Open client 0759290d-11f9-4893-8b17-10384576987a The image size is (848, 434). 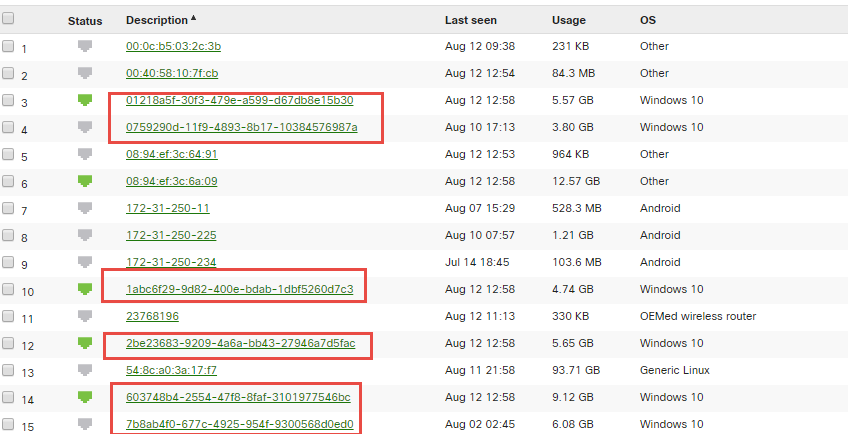click(x=242, y=127)
